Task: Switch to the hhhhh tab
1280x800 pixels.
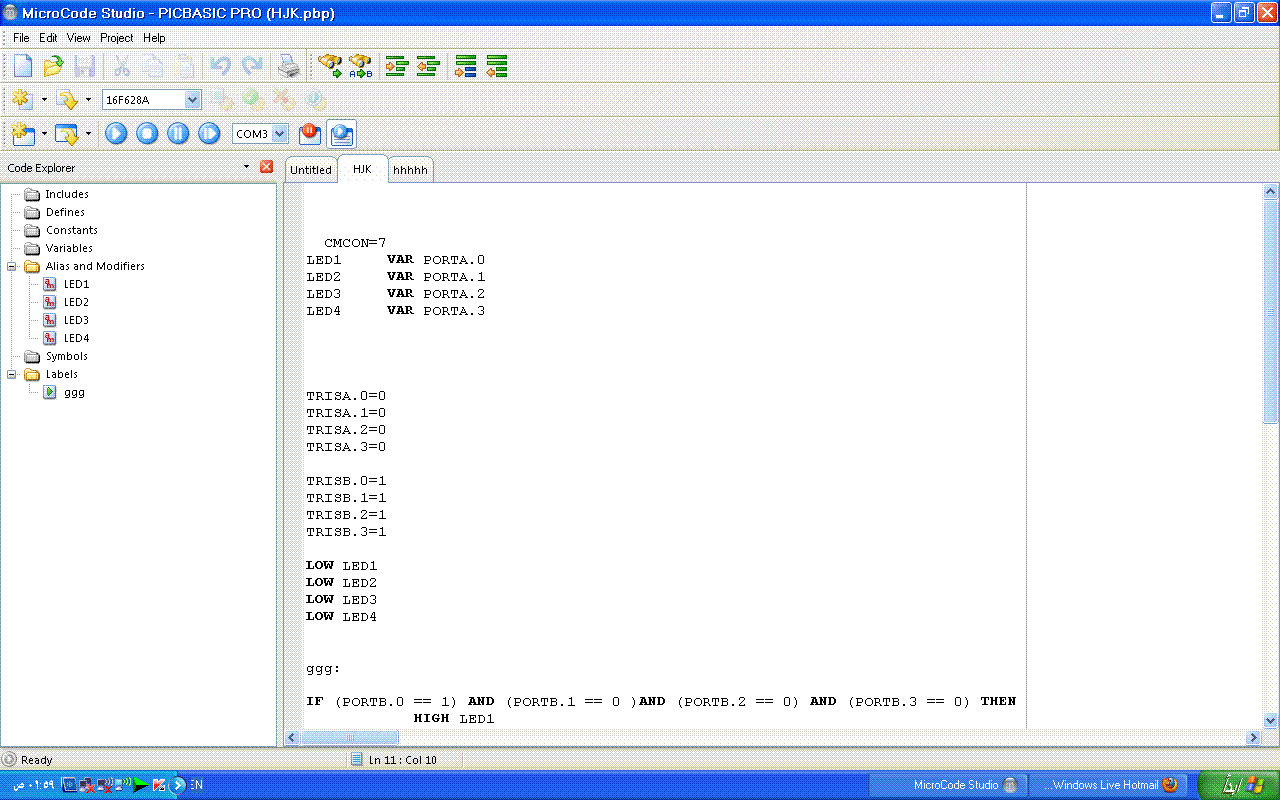Action: (410, 170)
